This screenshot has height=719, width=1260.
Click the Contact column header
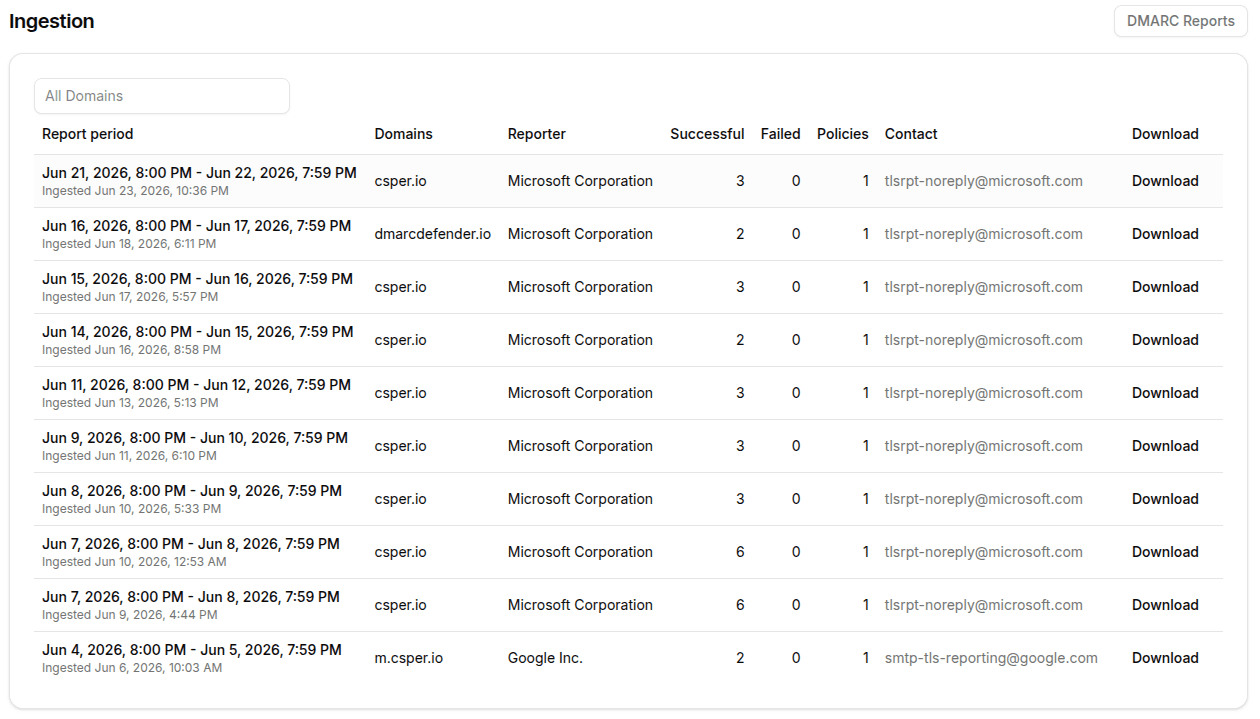click(x=911, y=134)
